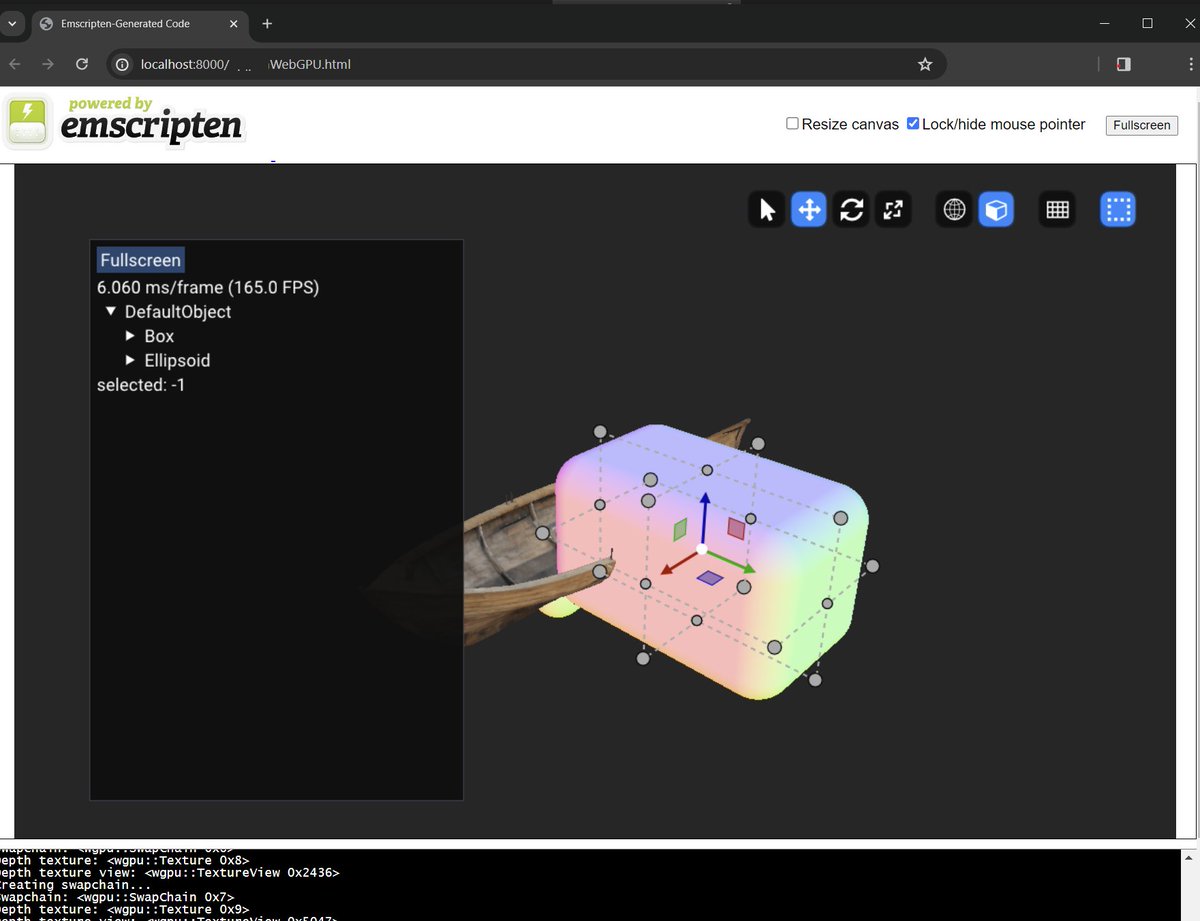The image size is (1200, 921).
Task: Select the arrow pointer tool
Action: [x=767, y=210]
